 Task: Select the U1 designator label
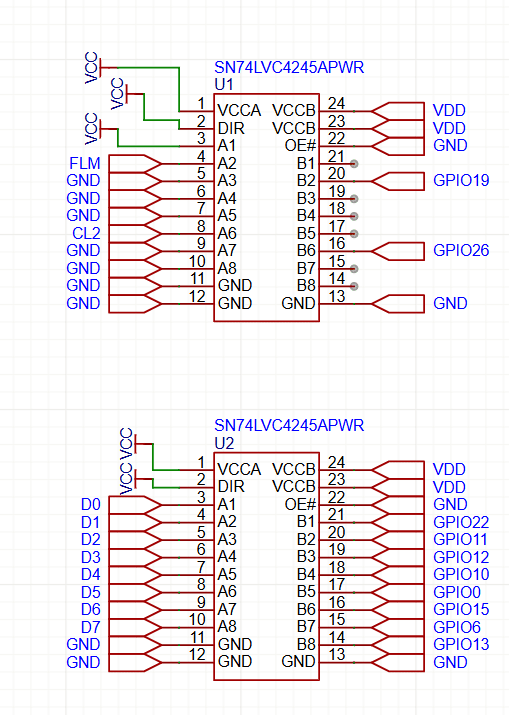tap(223, 84)
